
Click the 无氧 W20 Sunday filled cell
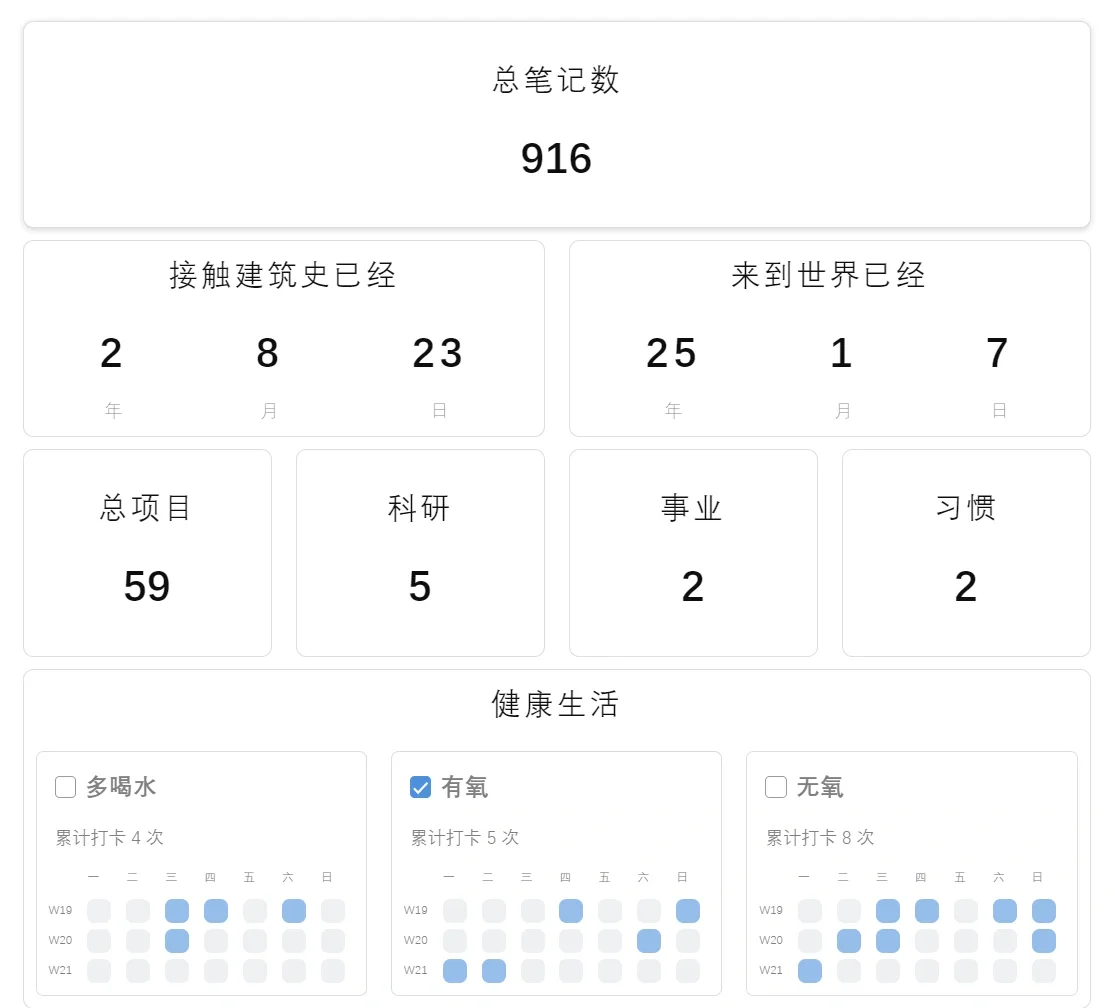pyautogui.click(x=1044, y=940)
